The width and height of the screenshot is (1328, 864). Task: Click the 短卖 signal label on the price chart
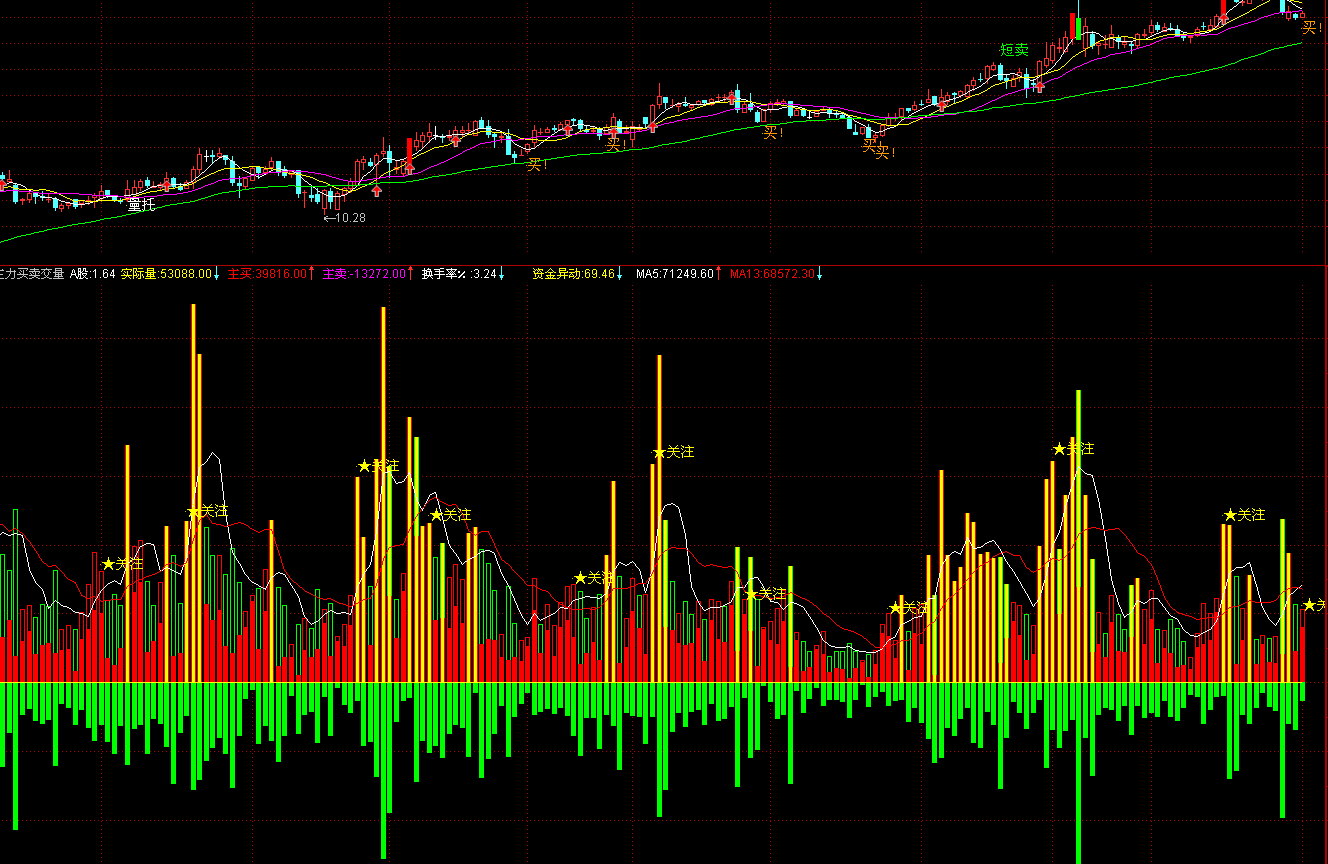coord(1014,50)
